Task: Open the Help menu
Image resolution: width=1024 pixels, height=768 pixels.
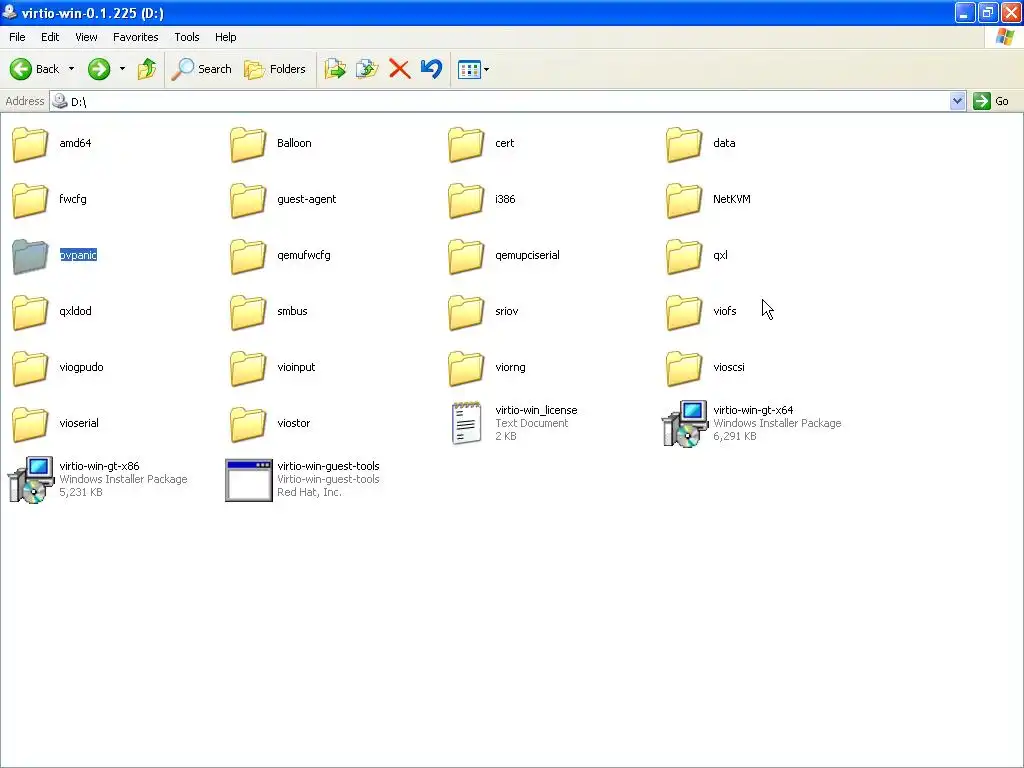Action: tap(225, 37)
